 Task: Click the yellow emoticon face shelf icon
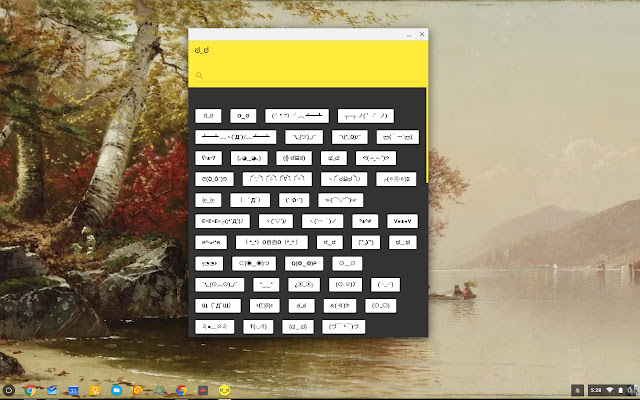(x=224, y=390)
